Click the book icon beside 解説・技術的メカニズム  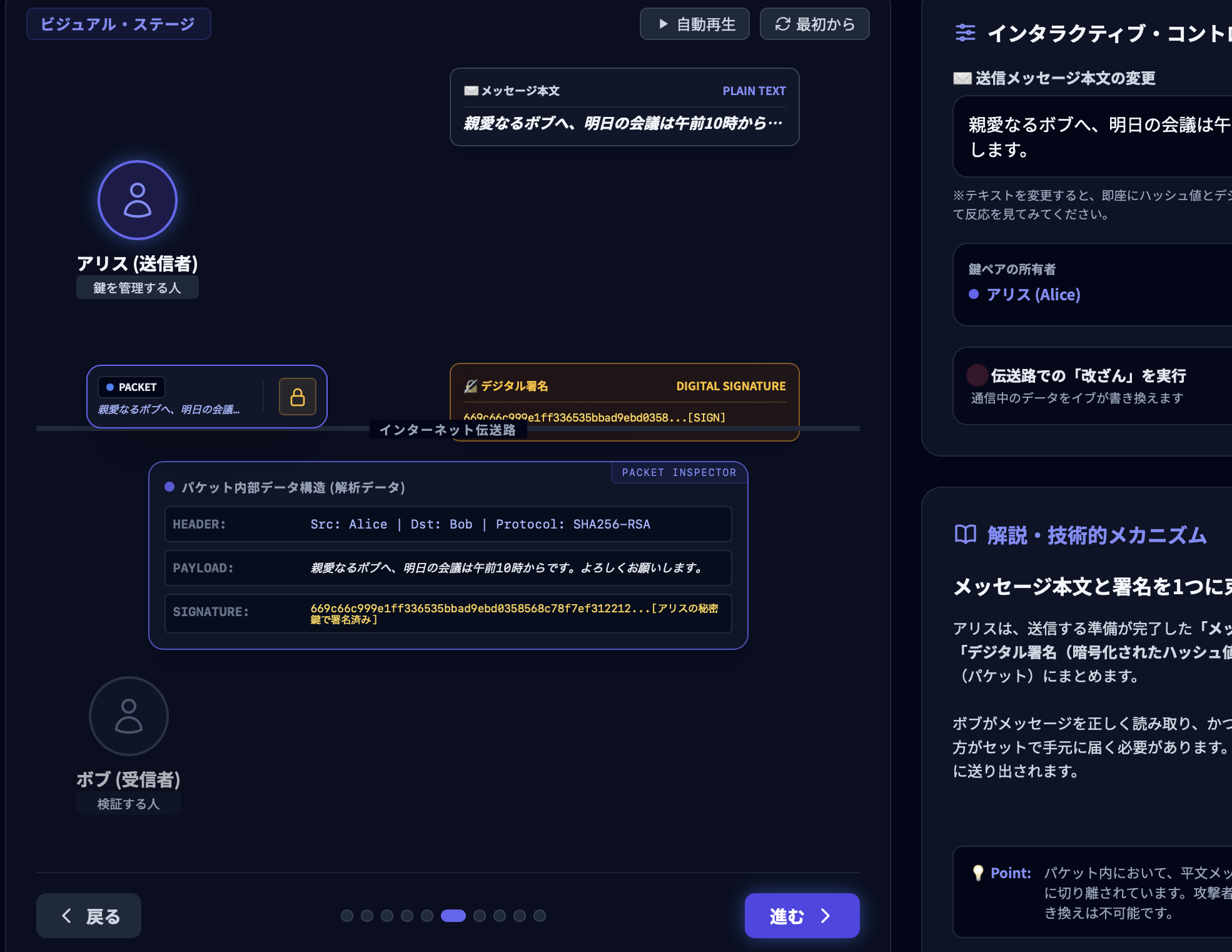tap(966, 535)
